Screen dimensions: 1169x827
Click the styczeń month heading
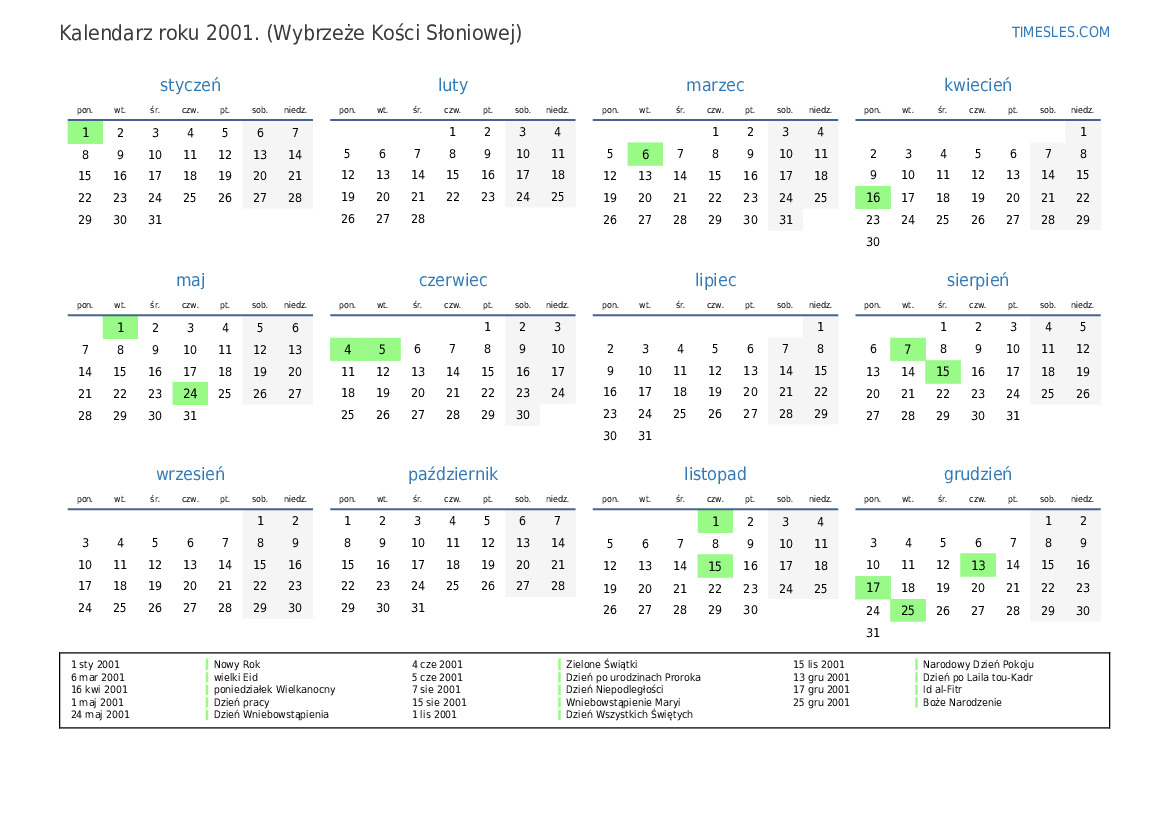coord(190,86)
